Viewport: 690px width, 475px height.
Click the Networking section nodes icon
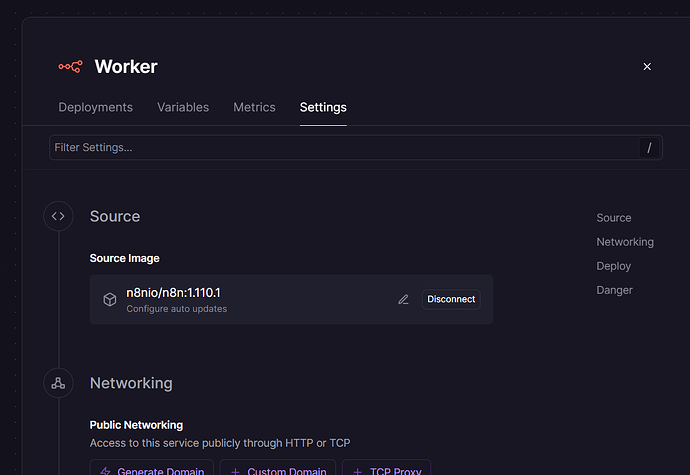pos(58,383)
